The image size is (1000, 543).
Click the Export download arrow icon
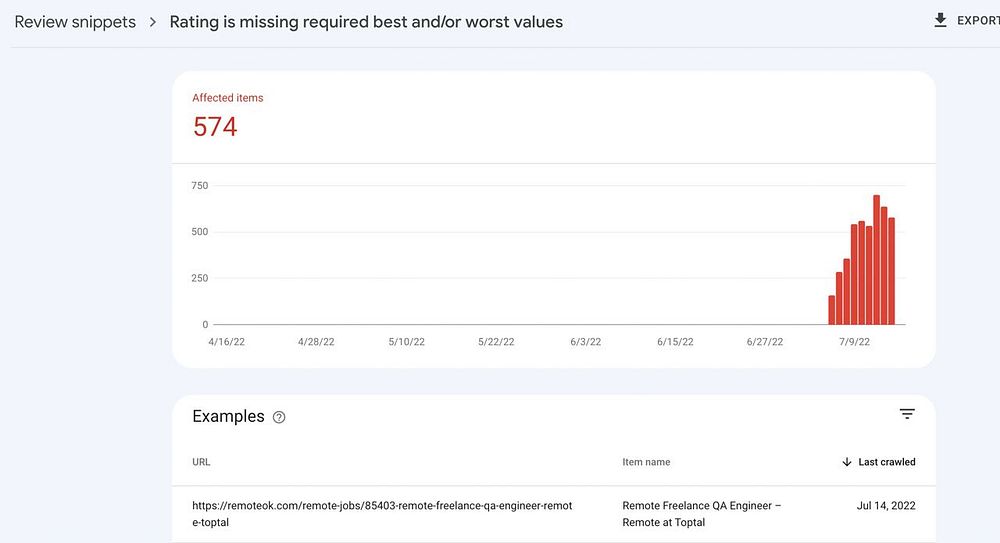(x=940, y=20)
